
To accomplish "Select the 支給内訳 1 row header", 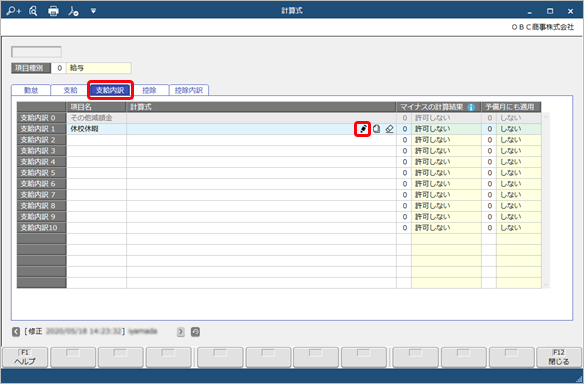I will [41, 129].
